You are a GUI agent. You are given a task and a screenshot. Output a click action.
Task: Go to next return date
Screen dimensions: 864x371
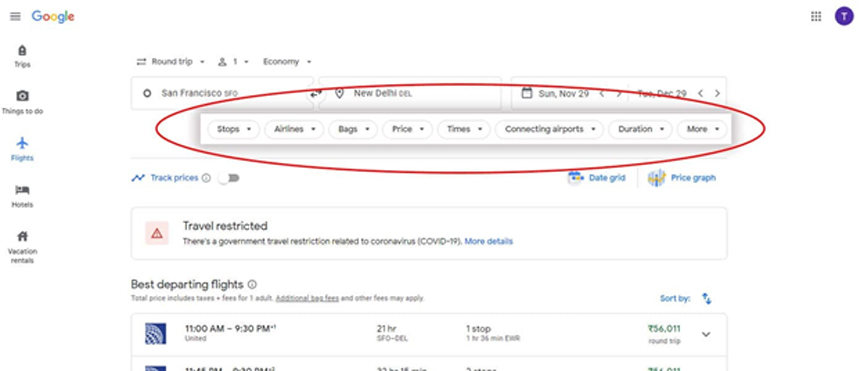click(717, 94)
